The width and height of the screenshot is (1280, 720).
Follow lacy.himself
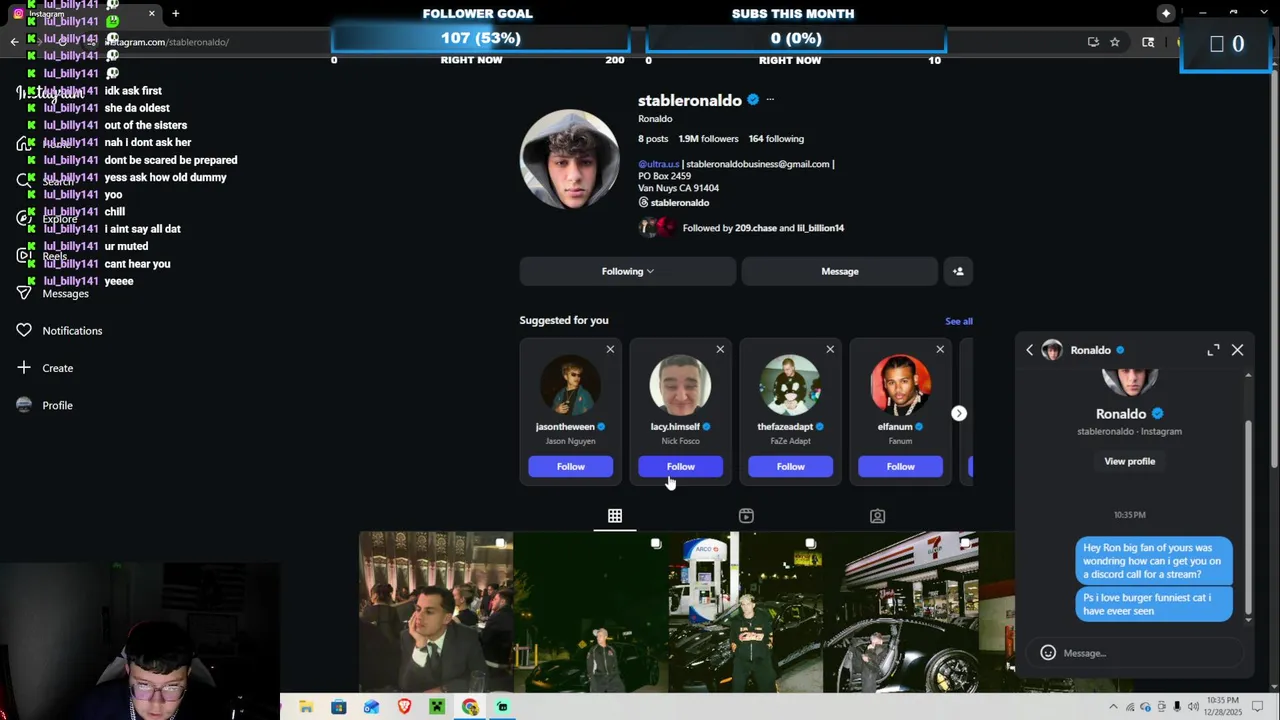click(x=681, y=467)
